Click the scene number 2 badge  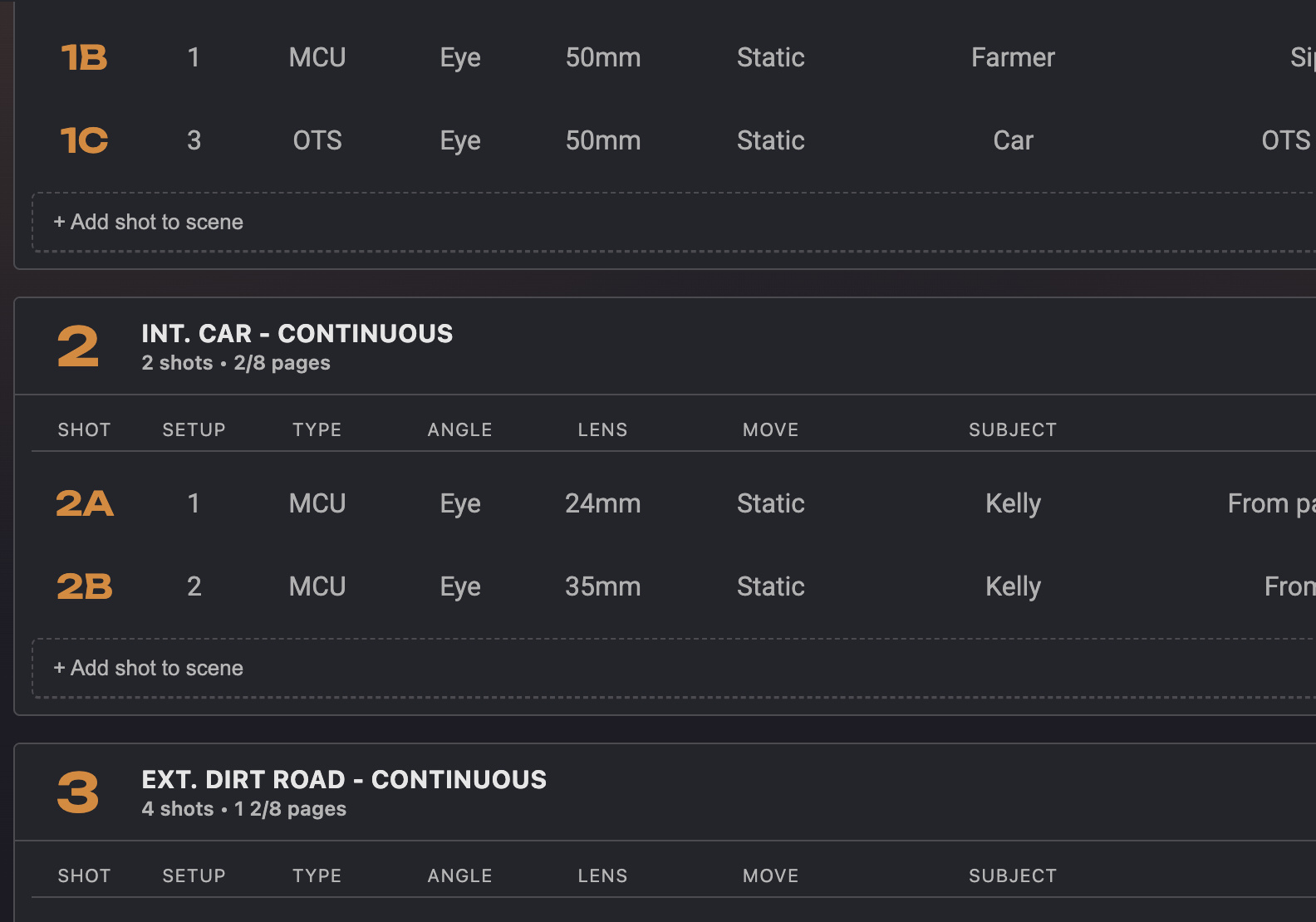(78, 346)
